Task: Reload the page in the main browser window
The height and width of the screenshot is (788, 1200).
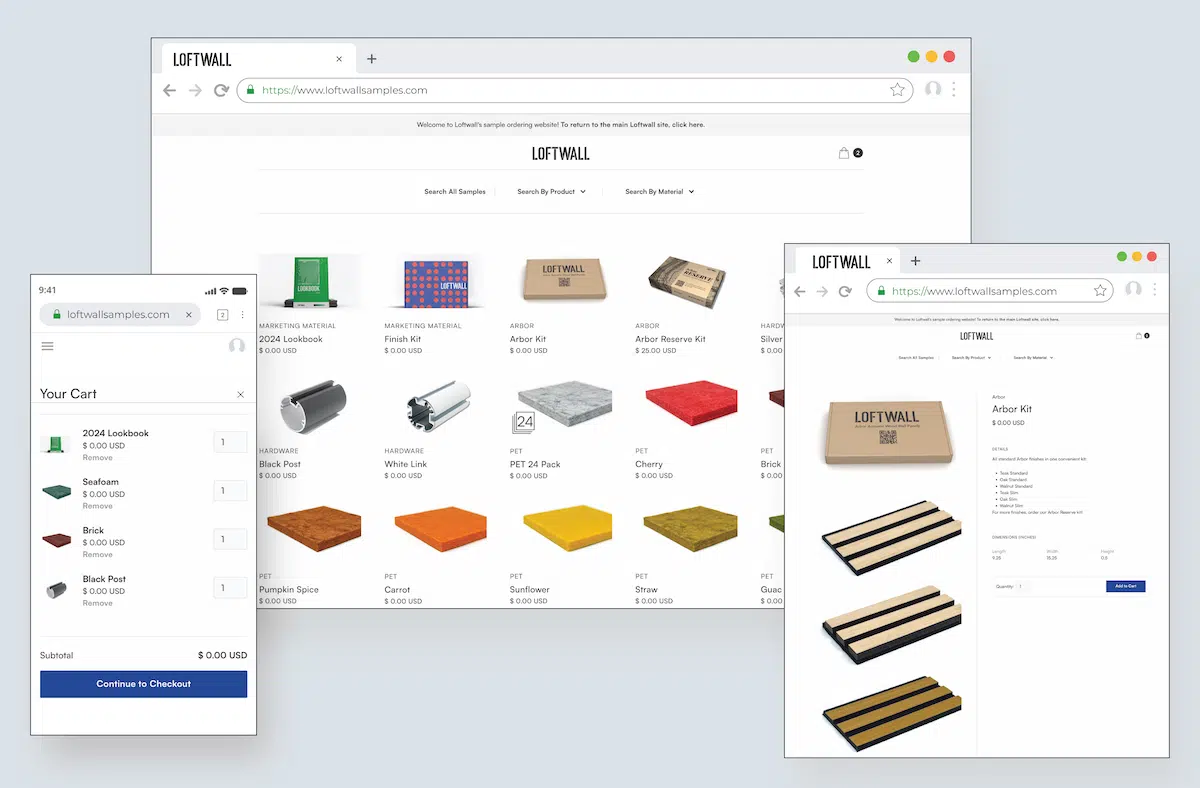Action: pyautogui.click(x=221, y=90)
